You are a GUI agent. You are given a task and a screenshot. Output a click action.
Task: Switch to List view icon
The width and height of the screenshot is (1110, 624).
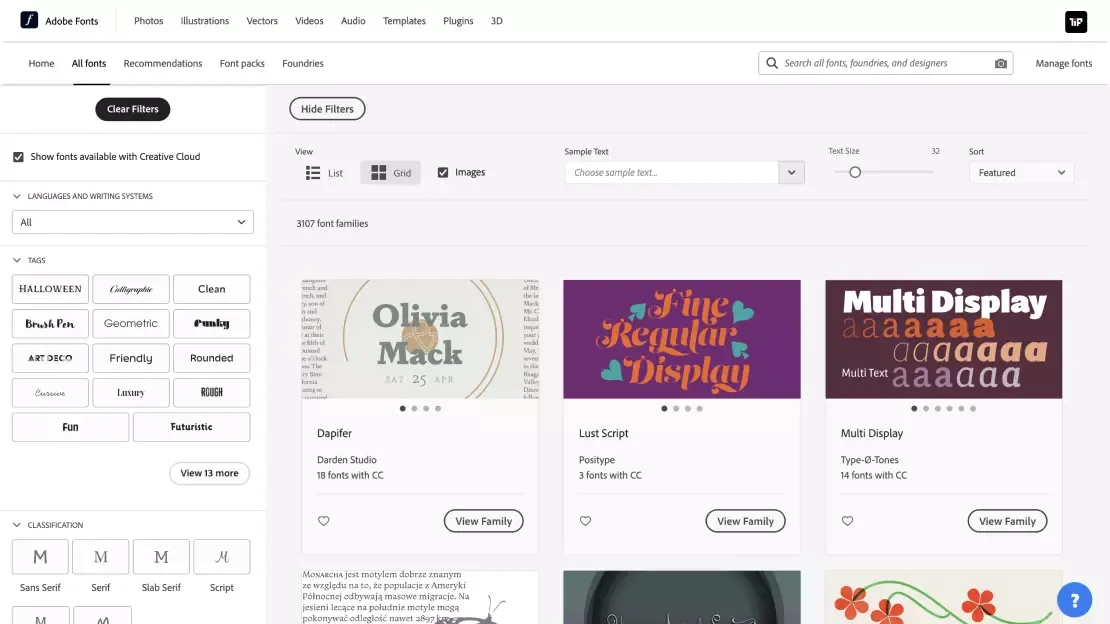(x=313, y=173)
